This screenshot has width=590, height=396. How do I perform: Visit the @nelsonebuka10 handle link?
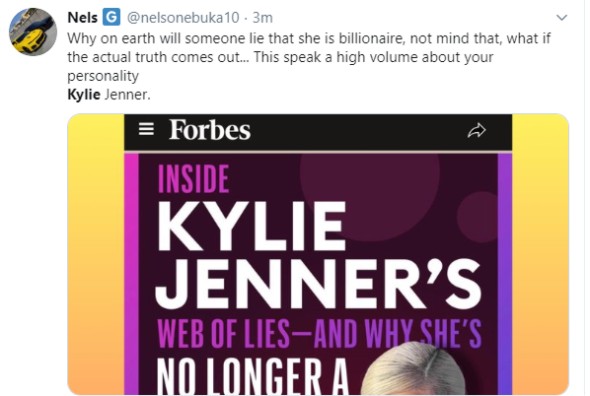[x=183, y=18]
